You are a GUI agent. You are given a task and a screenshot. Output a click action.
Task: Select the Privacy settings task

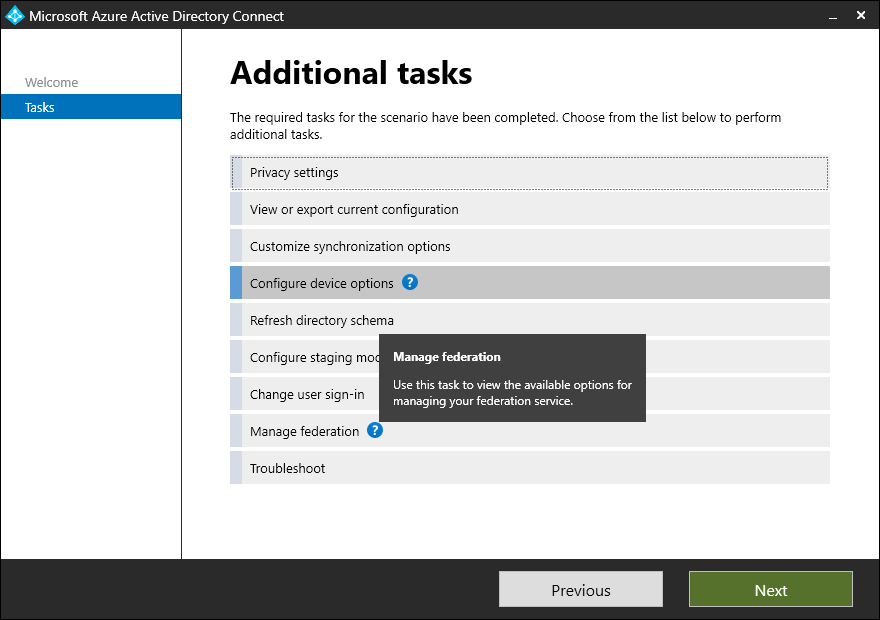[529, 172]
